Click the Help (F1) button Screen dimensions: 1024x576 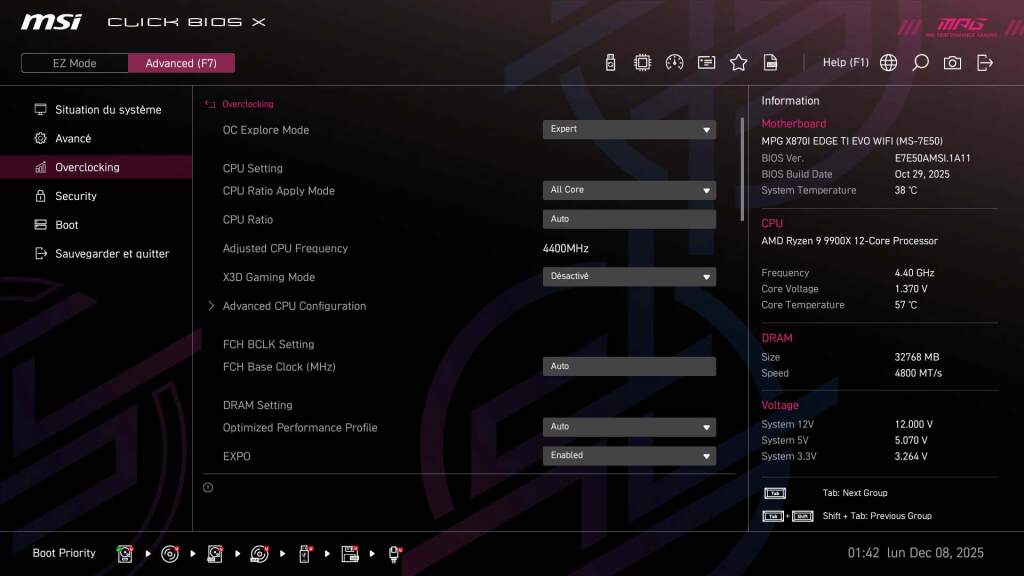845,62
